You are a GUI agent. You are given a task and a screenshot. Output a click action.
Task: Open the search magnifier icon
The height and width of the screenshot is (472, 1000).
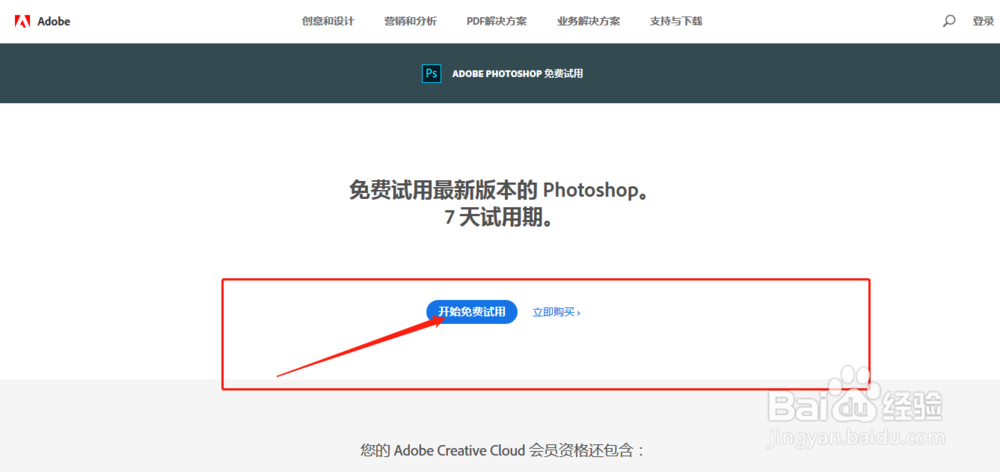(949, 21)
